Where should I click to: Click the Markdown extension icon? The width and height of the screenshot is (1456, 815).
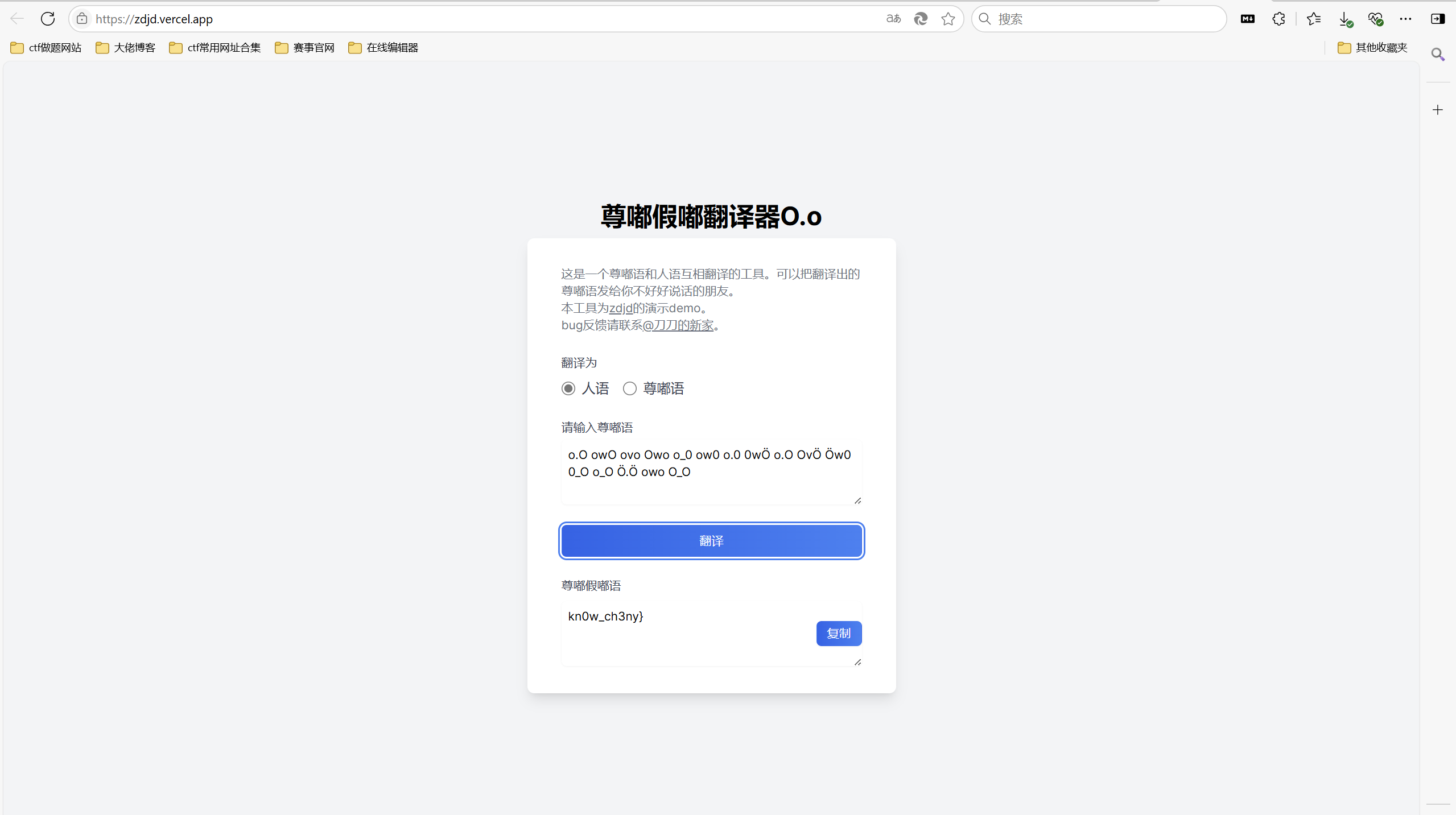[x=1248, y=19]
